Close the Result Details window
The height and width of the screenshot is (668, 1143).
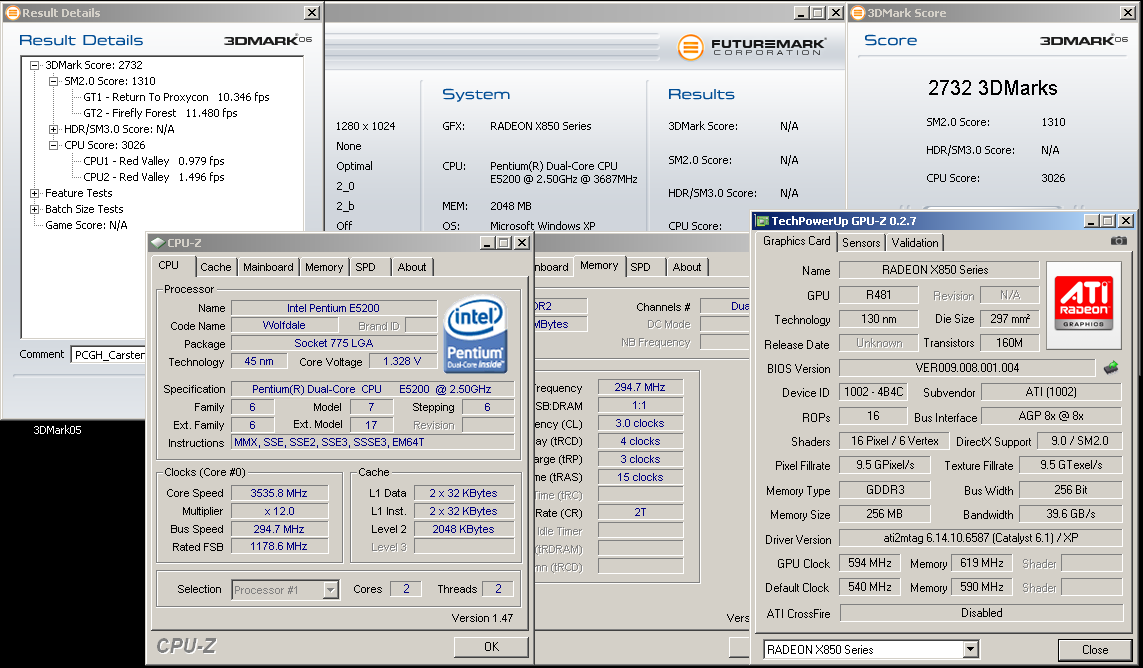[311, 12]
